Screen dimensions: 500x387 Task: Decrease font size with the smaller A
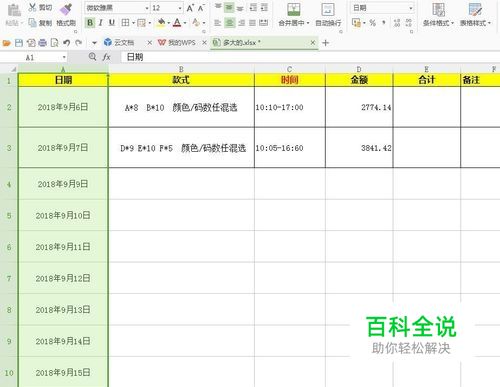[x=201, y=8]
